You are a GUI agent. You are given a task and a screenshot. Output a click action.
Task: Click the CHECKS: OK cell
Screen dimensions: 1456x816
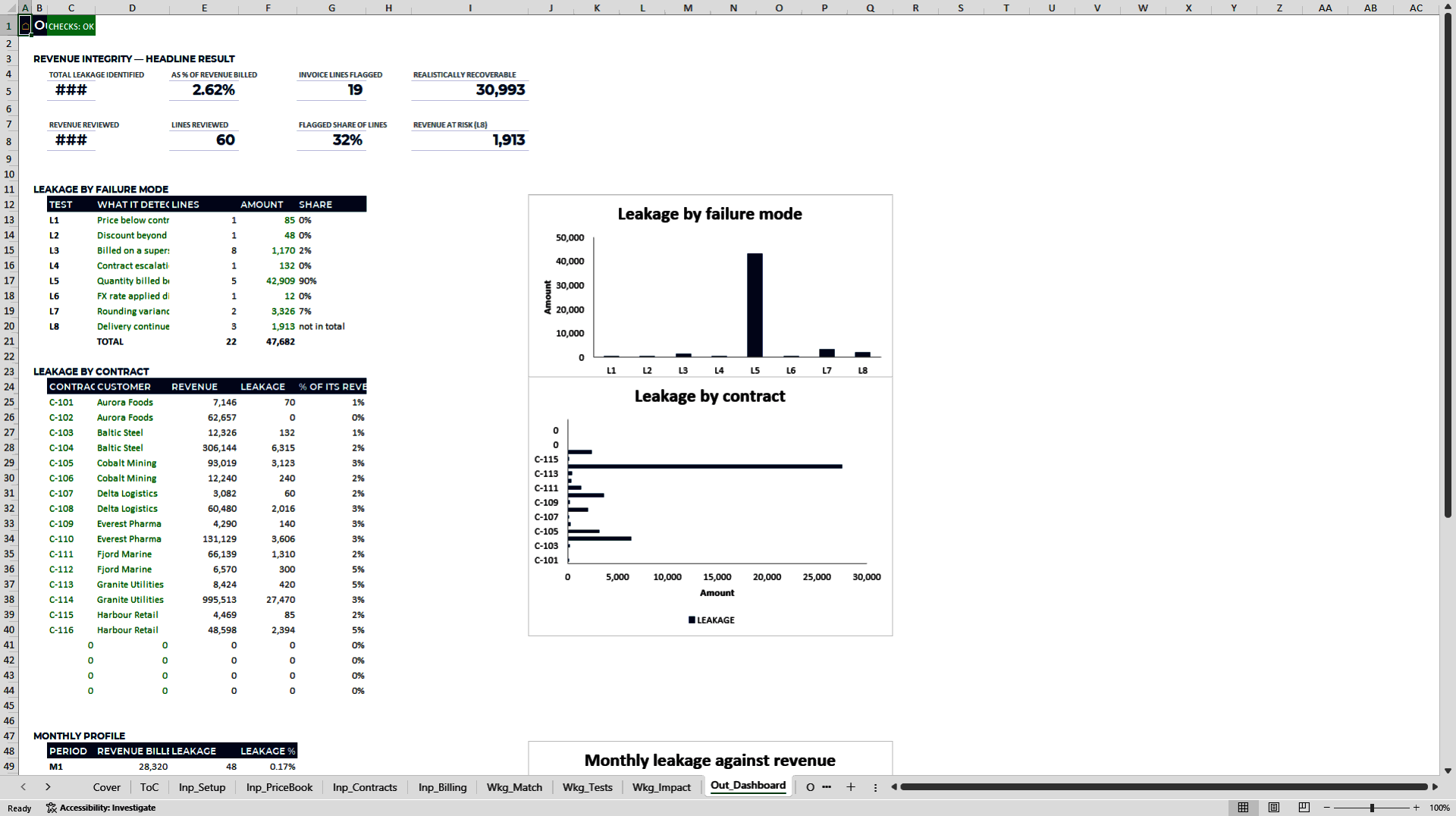pos(71,26)
